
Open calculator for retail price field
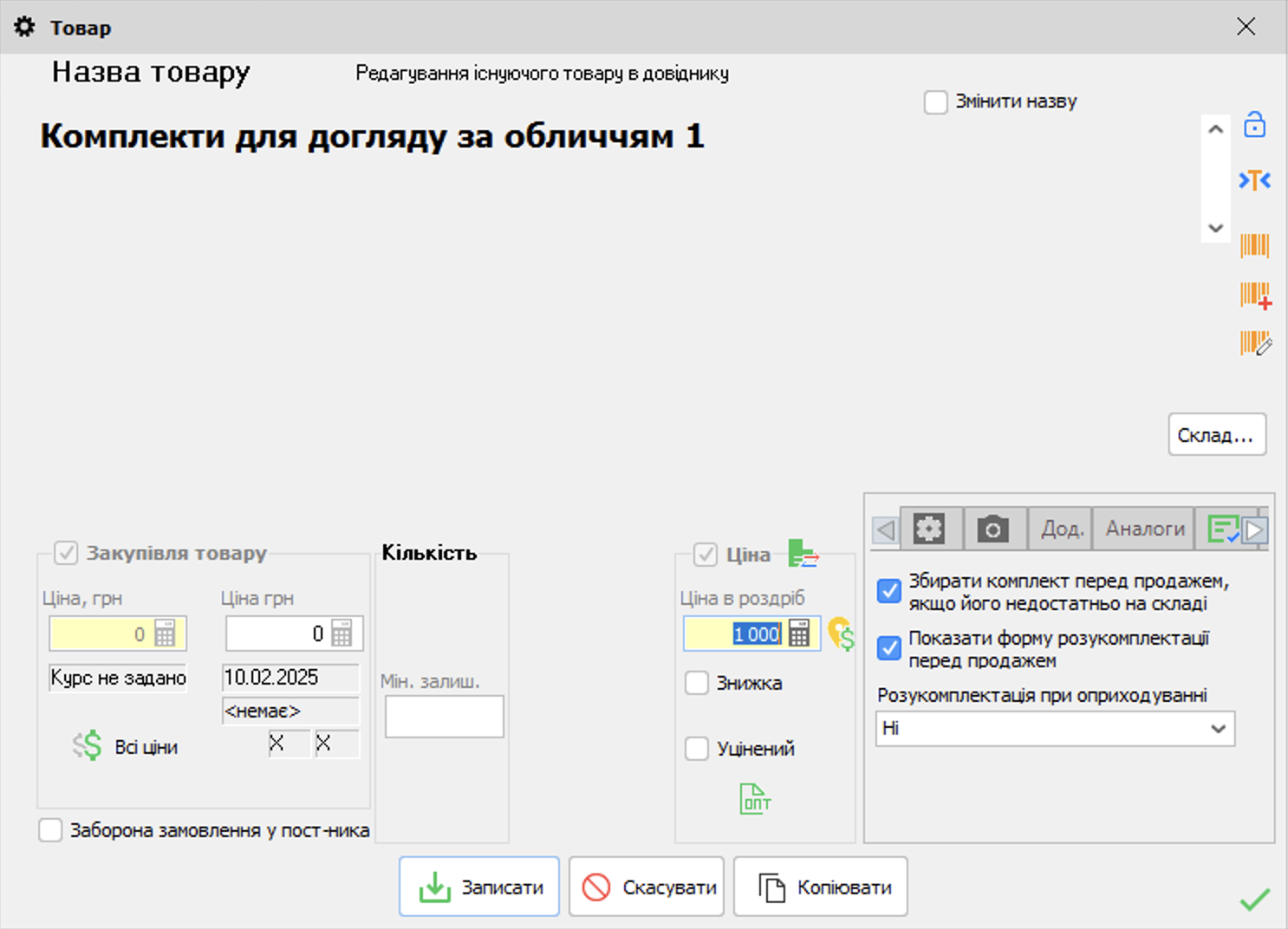(x=799, y=633)
